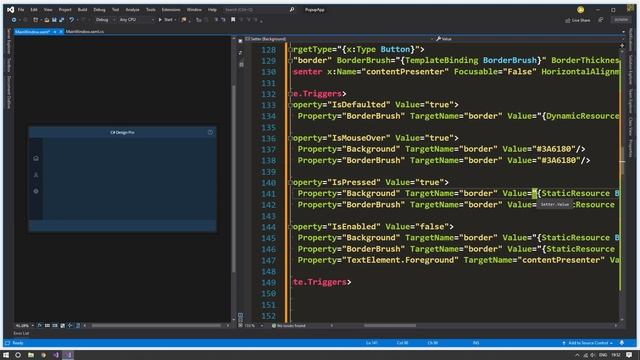Screen dimensions: 640x360
Task: Click the notifications bell in the status bar
Action: pos(622,343)
